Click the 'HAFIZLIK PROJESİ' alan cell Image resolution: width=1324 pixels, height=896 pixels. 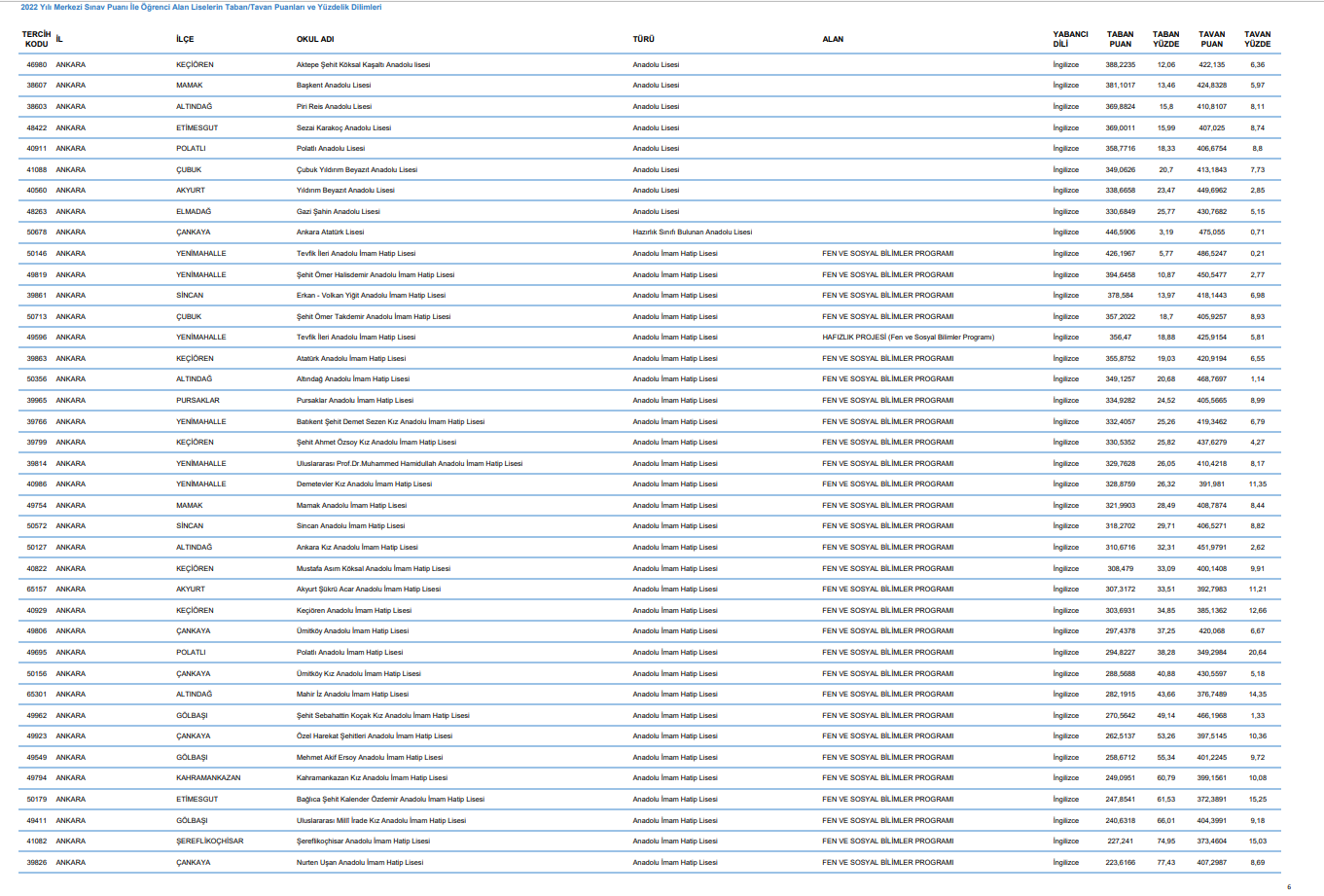(x=909, y=338)
